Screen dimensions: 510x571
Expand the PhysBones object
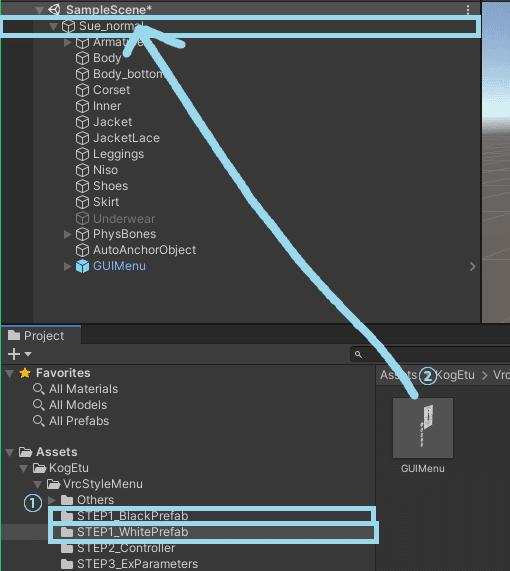pyautogui.click(x=67, y=234)
